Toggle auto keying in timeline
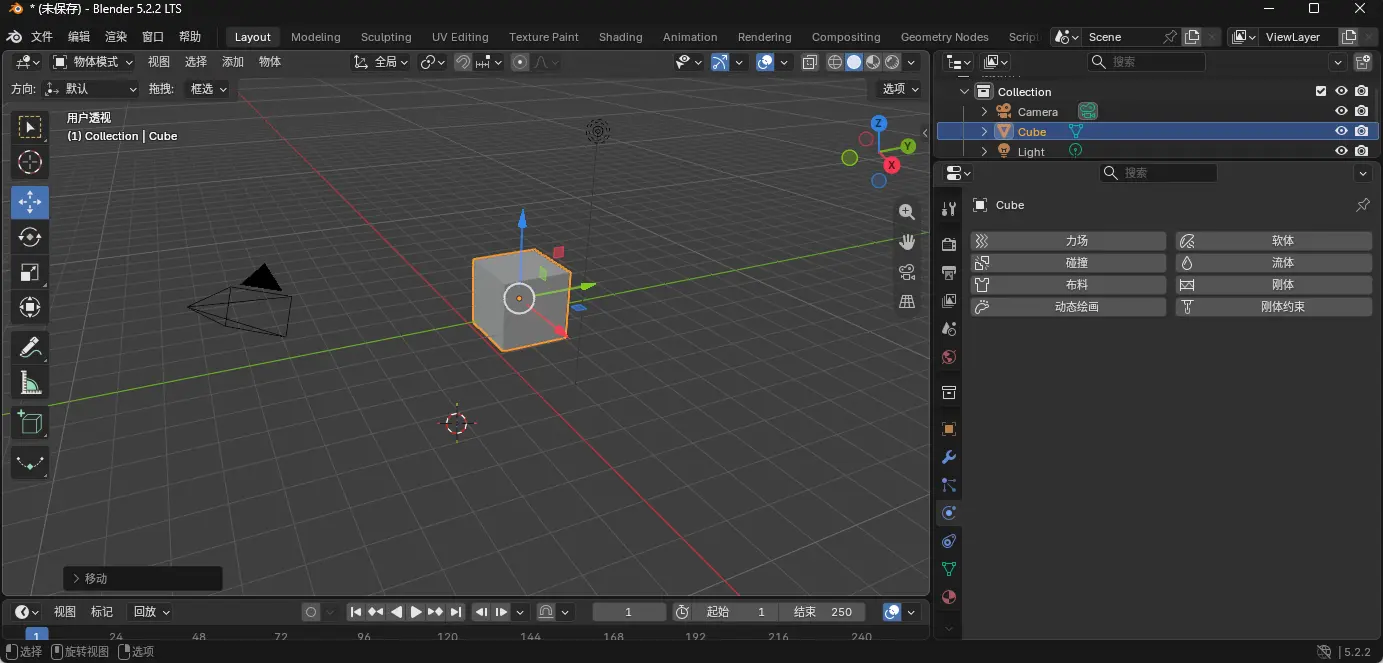 click(x=311, y=612)
